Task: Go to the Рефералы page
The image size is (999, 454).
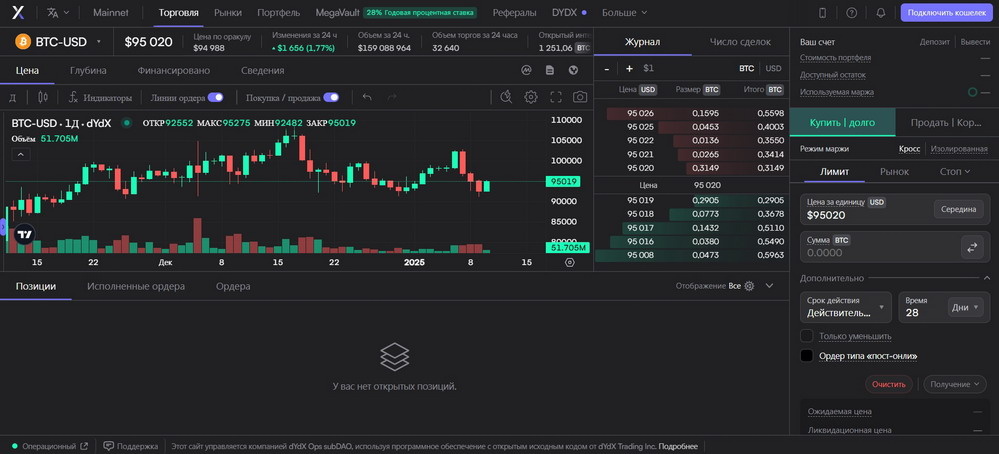Action: click(514, 13)
